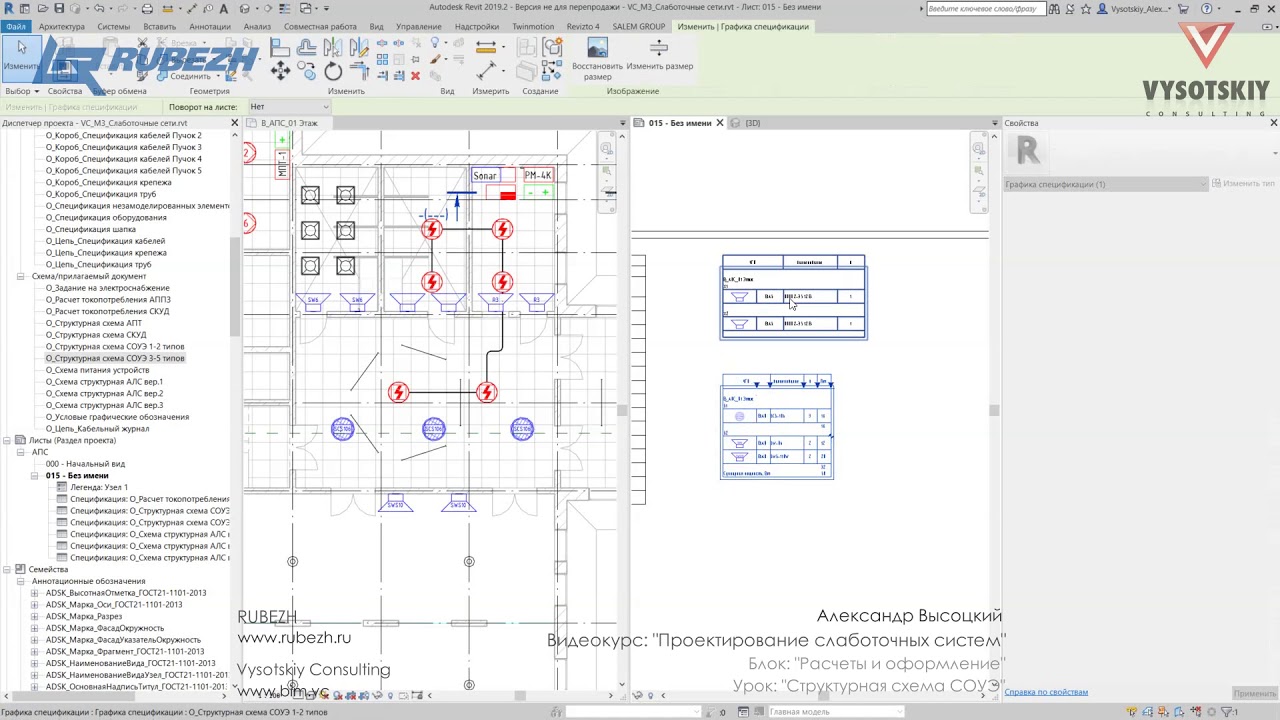
Task: Select '000 - Начальный вид' sheet
Action: [x=85, y=464]
